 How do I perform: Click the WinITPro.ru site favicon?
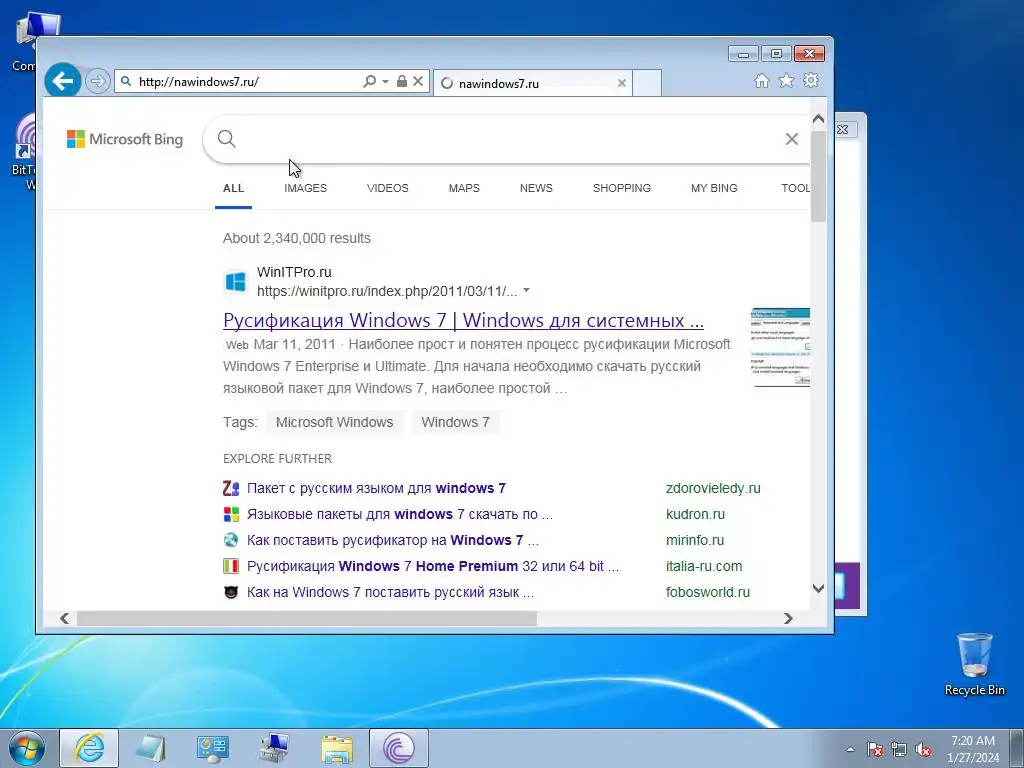click(236, 281)
